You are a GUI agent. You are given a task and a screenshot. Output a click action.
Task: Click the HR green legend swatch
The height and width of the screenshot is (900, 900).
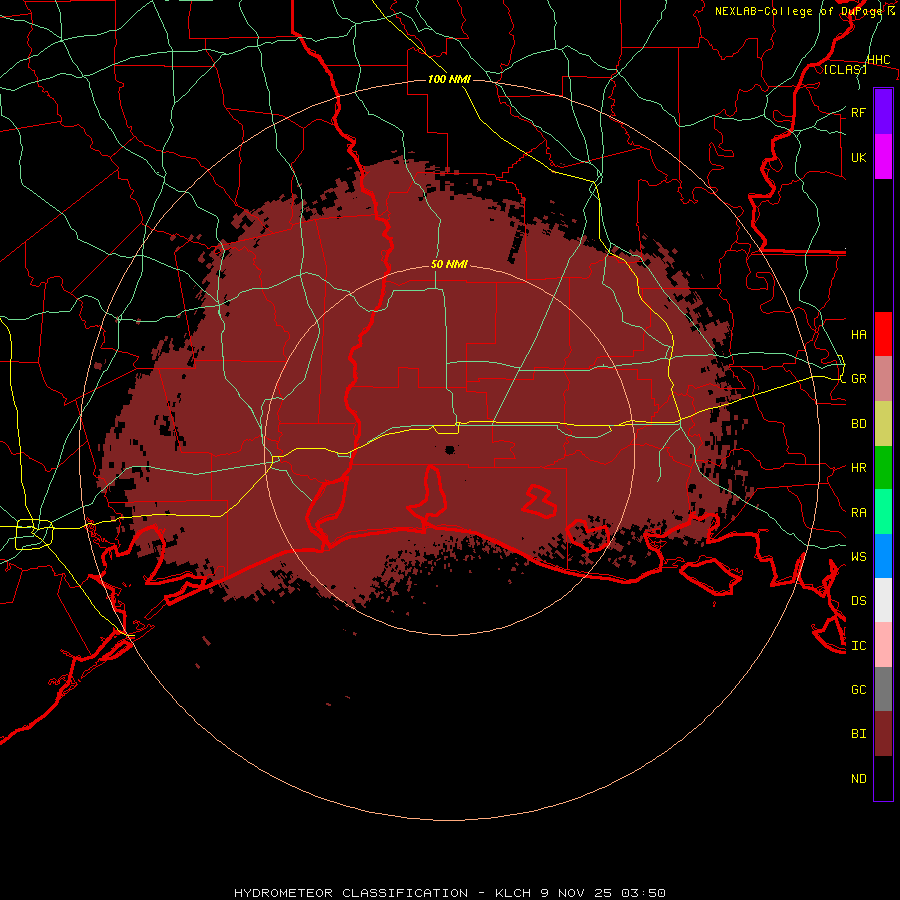[883, 468]
